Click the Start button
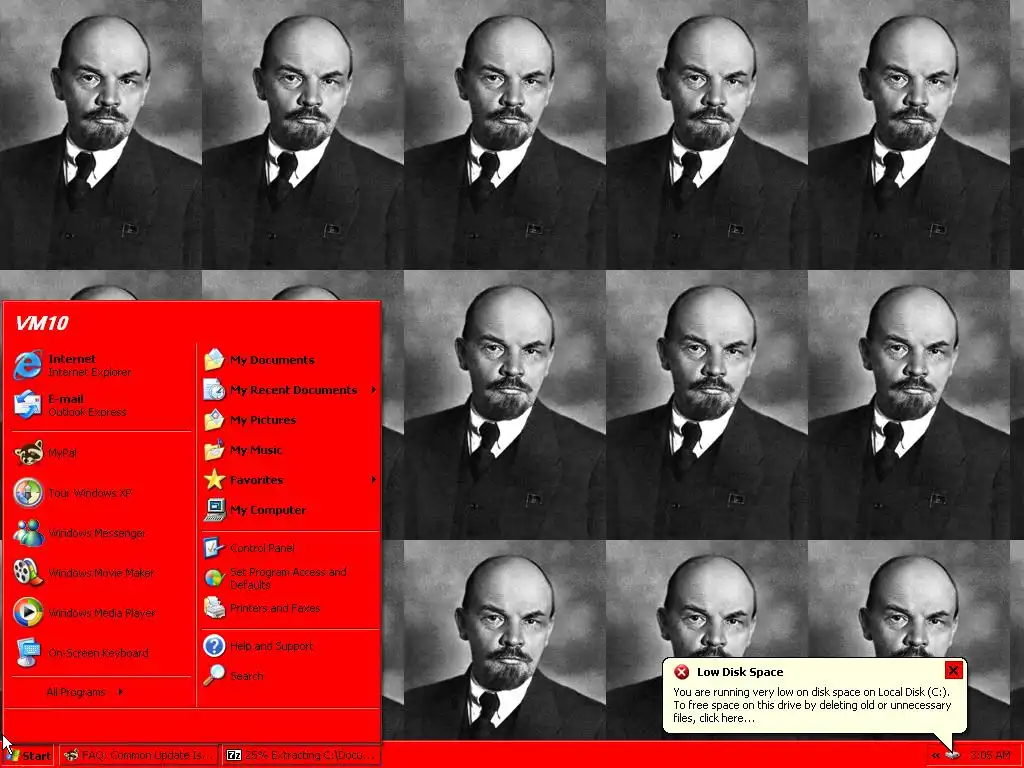The image size is (1024, 768). [x=28, y=756]
